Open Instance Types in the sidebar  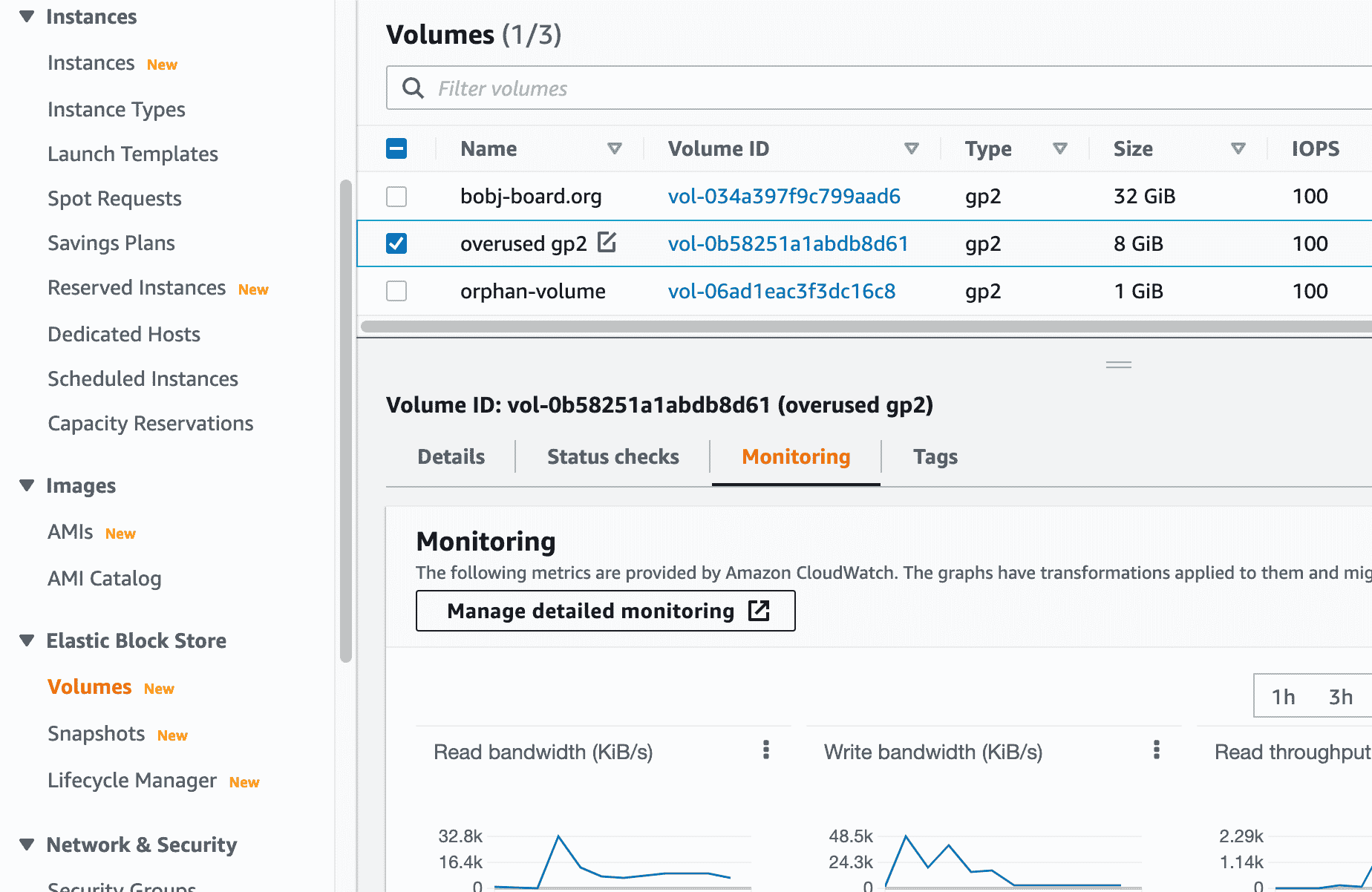click(116, 110)
